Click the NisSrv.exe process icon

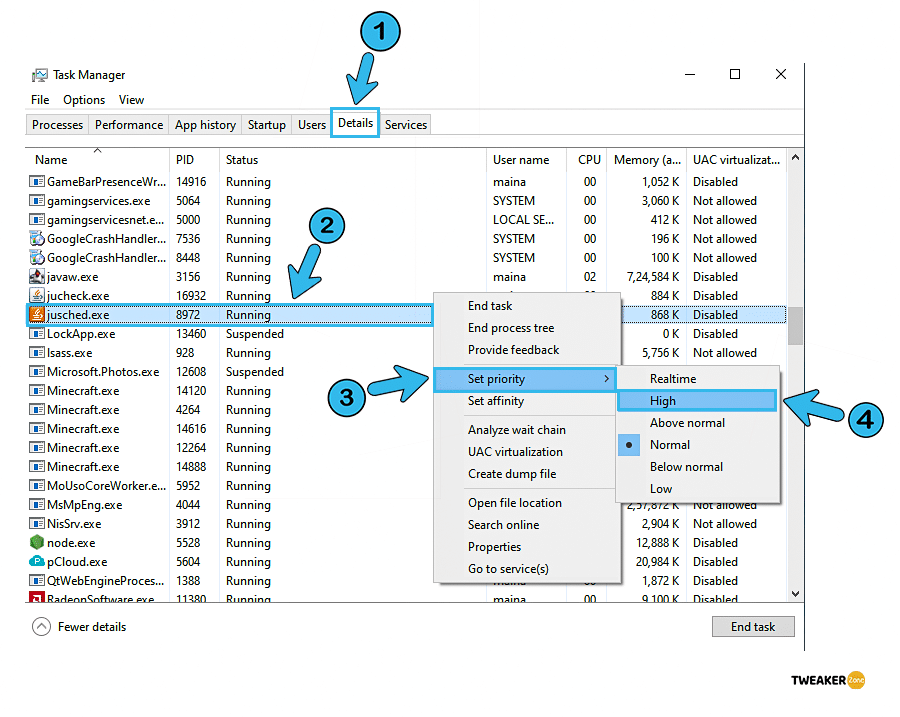[x=37, y=524]
